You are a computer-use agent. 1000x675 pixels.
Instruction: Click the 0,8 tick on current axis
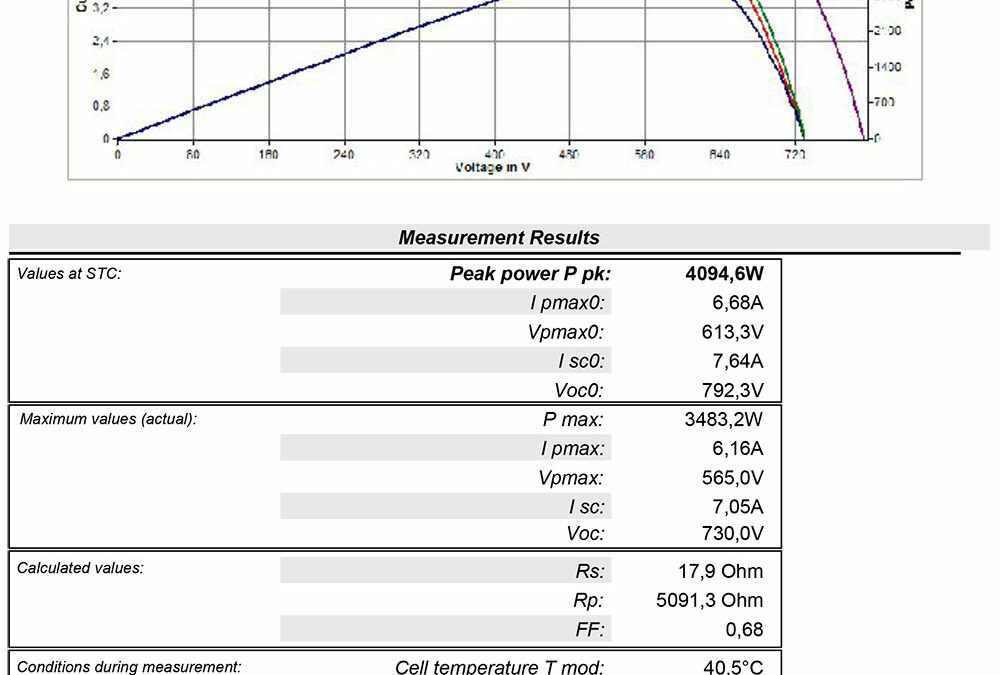tap(101, 105)
